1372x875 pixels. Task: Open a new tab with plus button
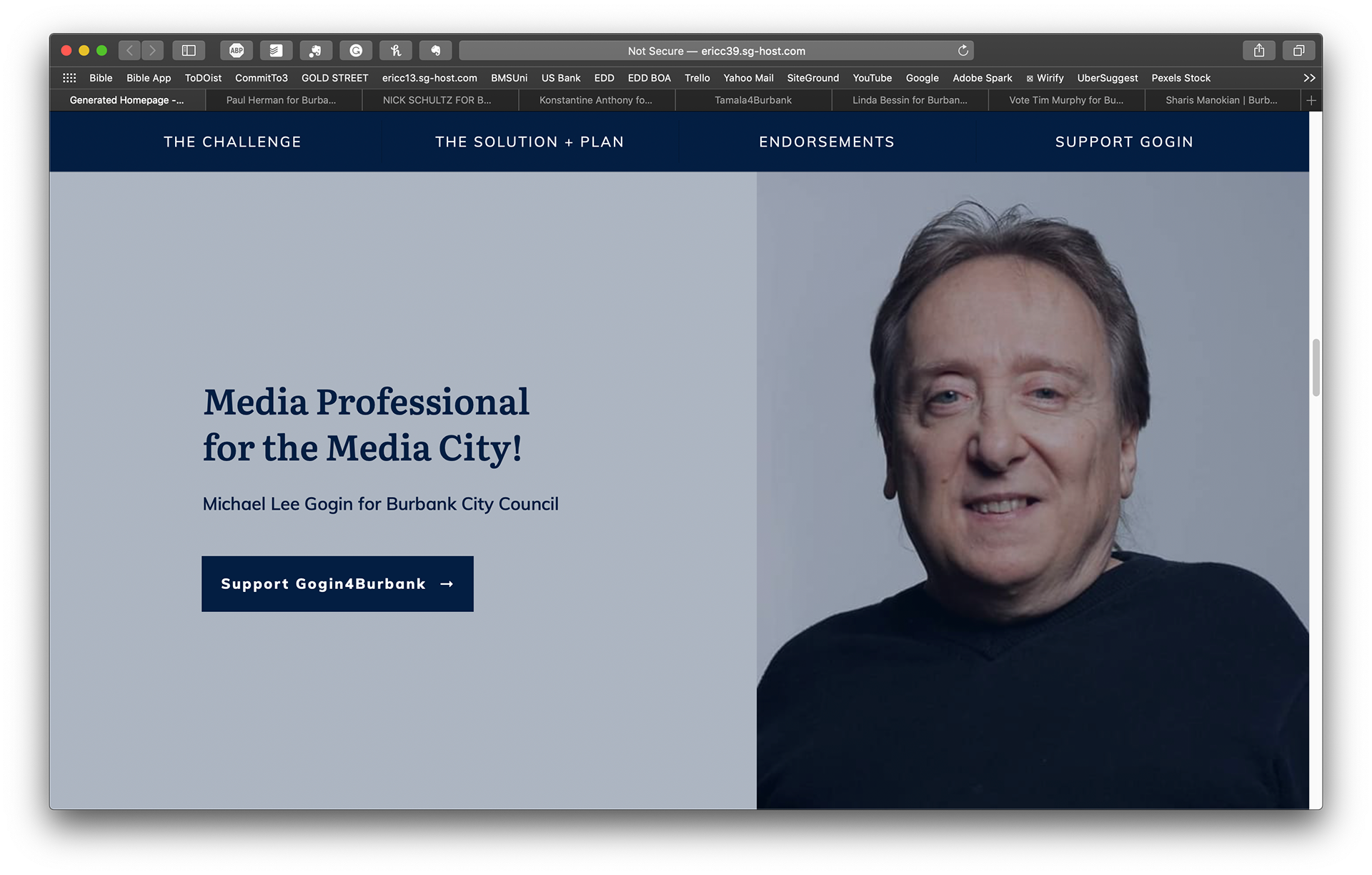pyautogui.click(x=1311, y=100)
